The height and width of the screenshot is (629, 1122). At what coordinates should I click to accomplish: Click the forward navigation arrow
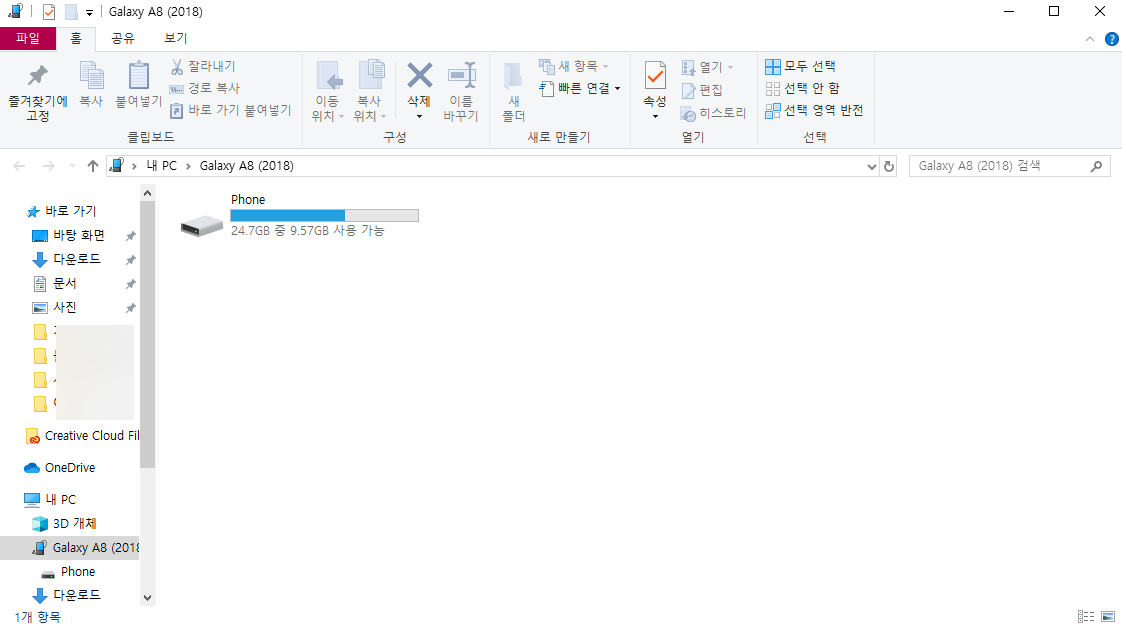(x=49, y=166)
